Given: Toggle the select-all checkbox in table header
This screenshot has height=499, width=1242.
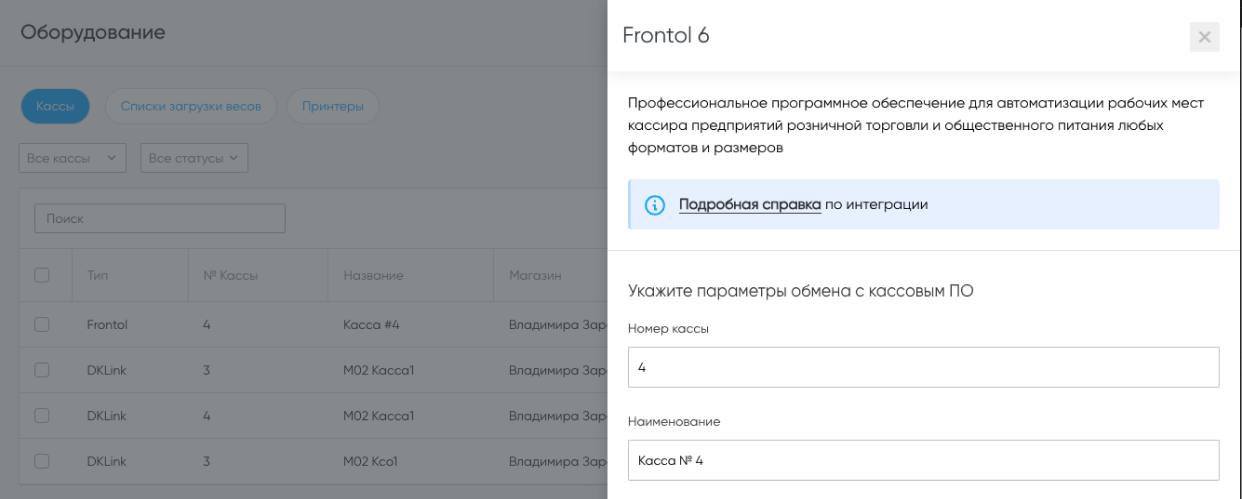Looking at the screenshot, I should tap(42, 275).
